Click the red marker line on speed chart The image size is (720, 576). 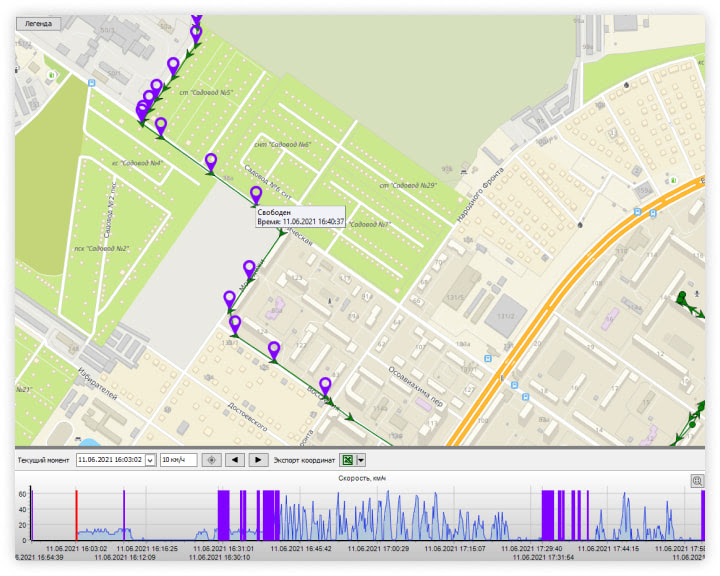pyautogui.click(x=76, y=515)
